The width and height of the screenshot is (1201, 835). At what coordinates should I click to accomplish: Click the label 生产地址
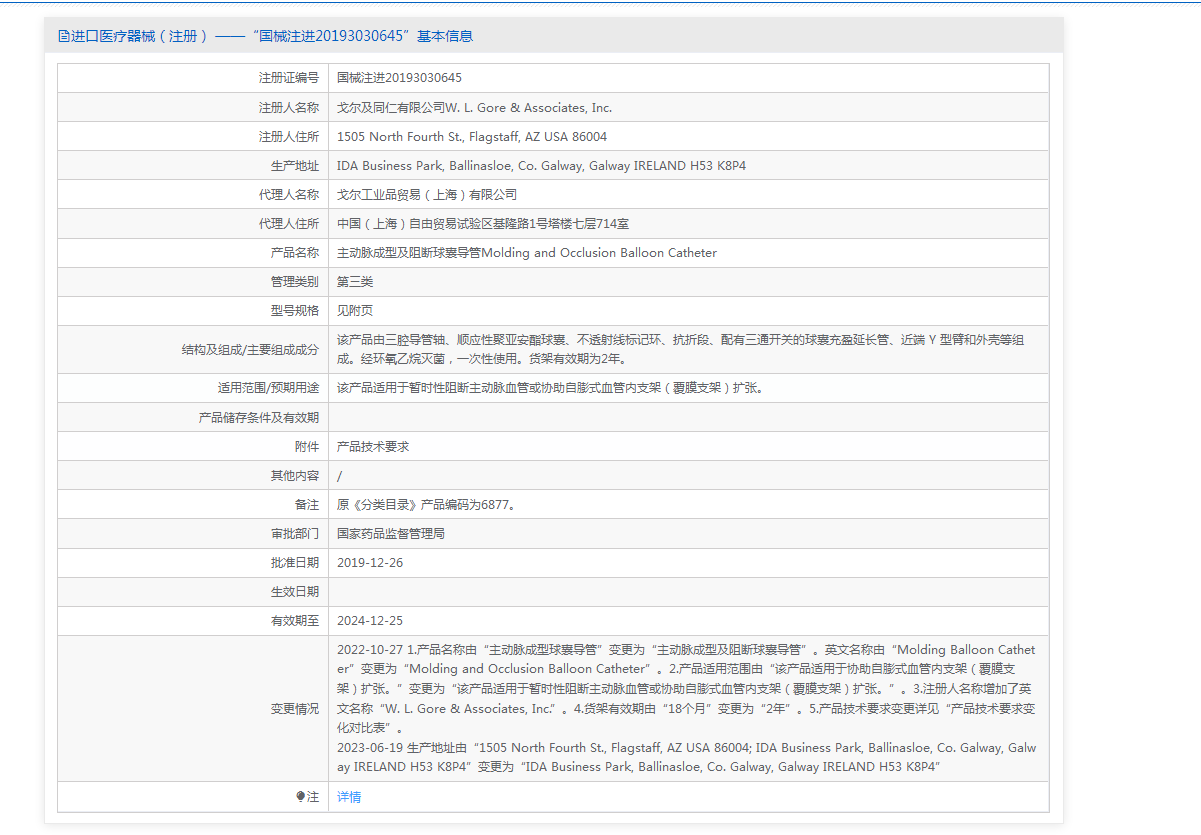point(295,165)
